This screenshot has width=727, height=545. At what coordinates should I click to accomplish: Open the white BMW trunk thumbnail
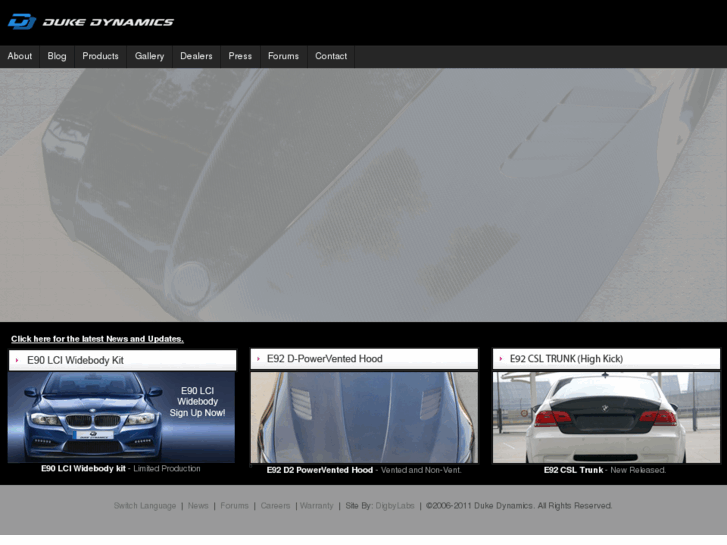coord(606,417)
